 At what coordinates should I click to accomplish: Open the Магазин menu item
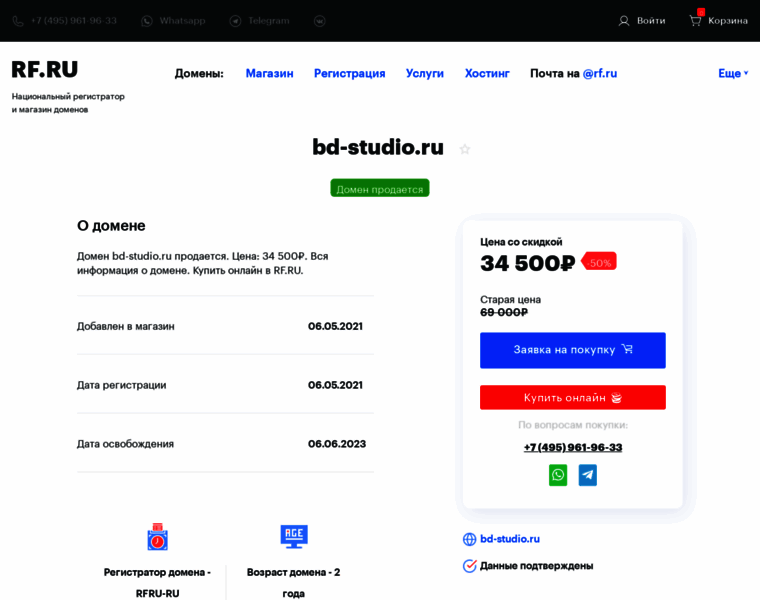269,73
